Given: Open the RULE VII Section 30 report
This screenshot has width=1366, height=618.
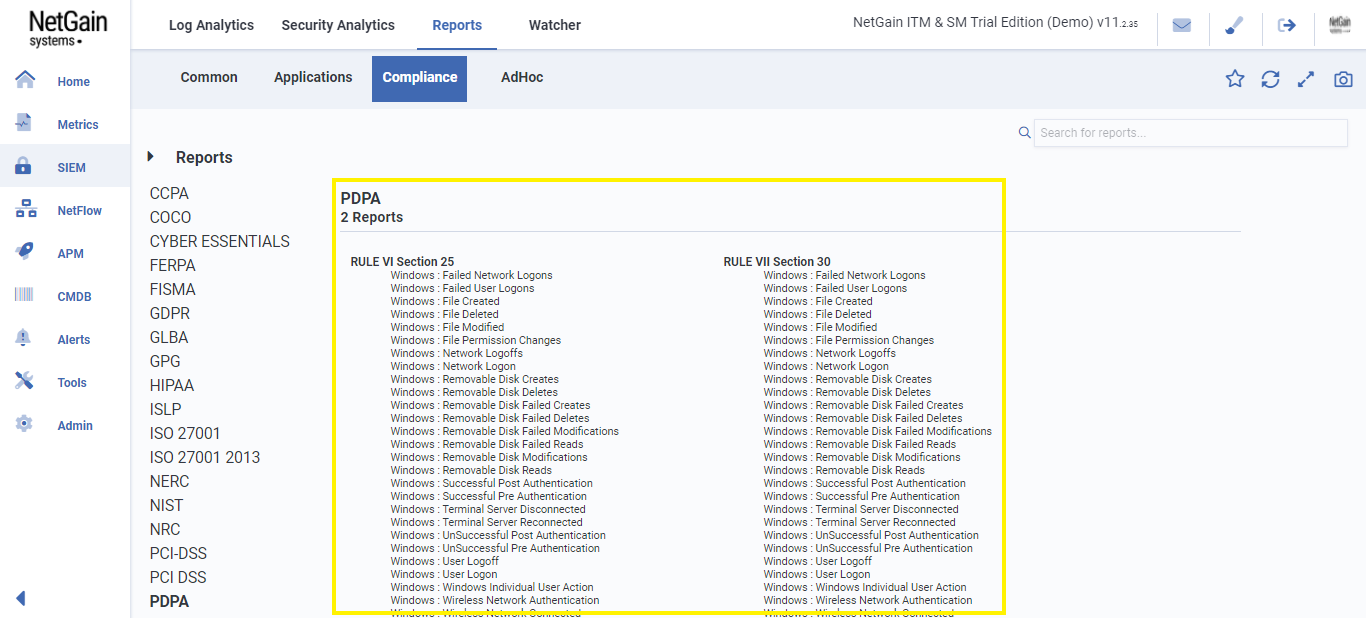Looking at the screenshot, I should [x=777, y=262].
